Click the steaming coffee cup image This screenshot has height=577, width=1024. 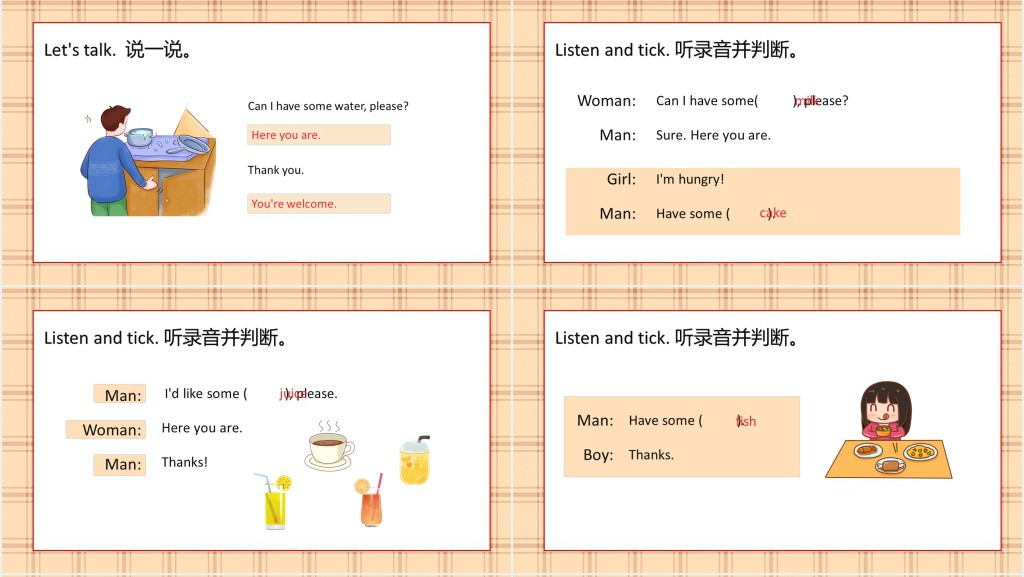330,445
